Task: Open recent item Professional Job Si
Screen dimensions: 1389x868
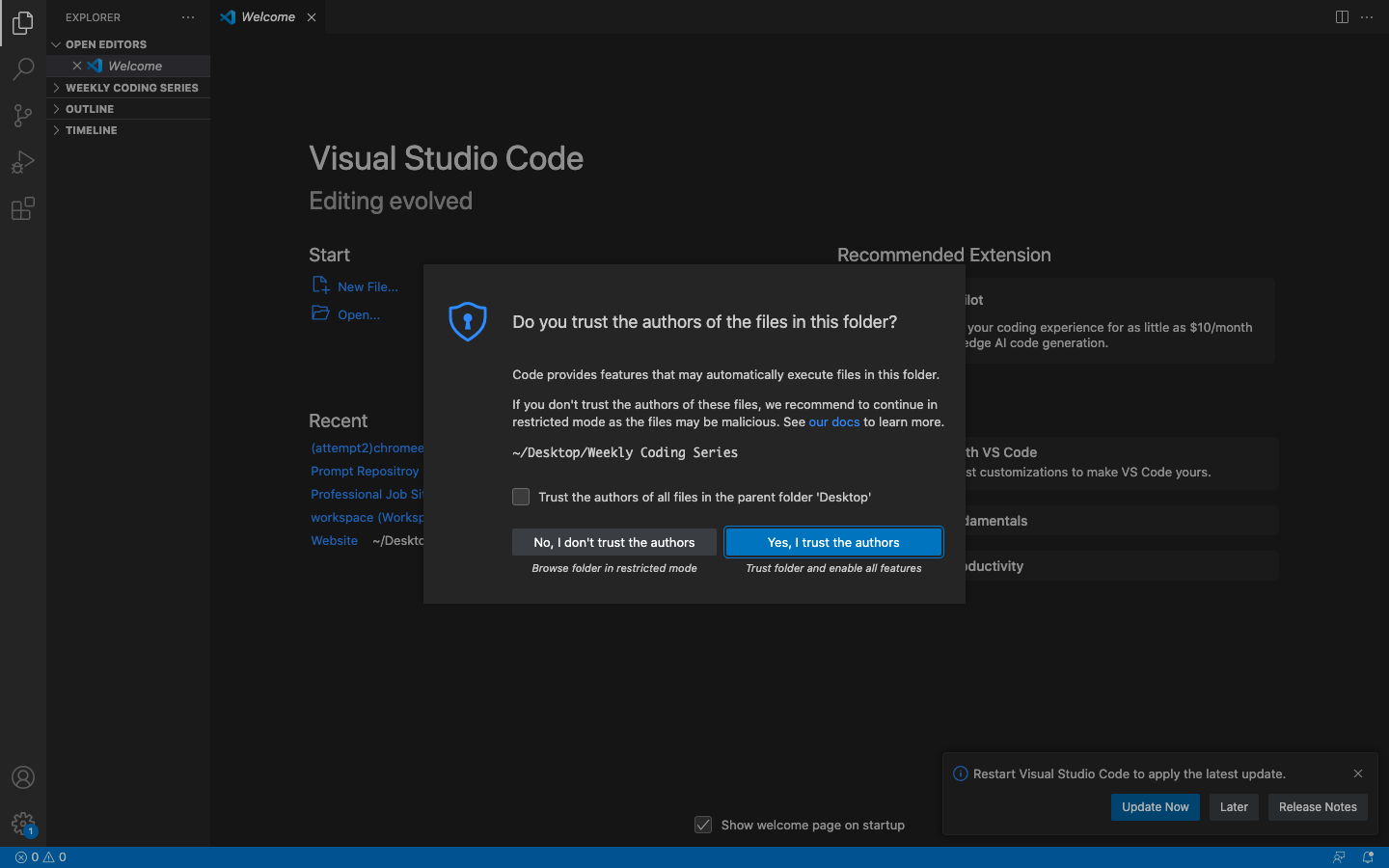Action: click(367, 494)
